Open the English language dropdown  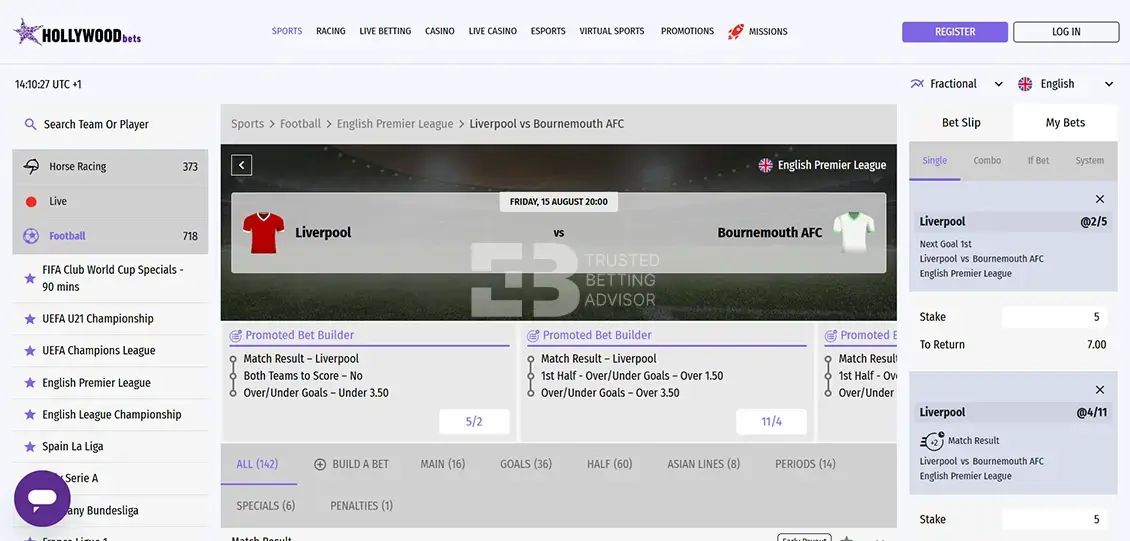coord(1066,84)
